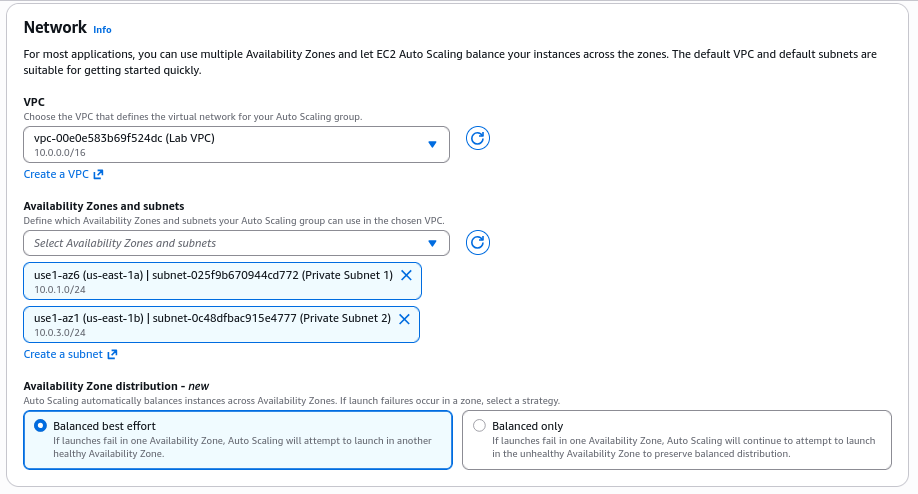Click the us-east-1a Private Subnet 1 token
The width and height of the screenshot is (918, 494).
click(210, 275)
